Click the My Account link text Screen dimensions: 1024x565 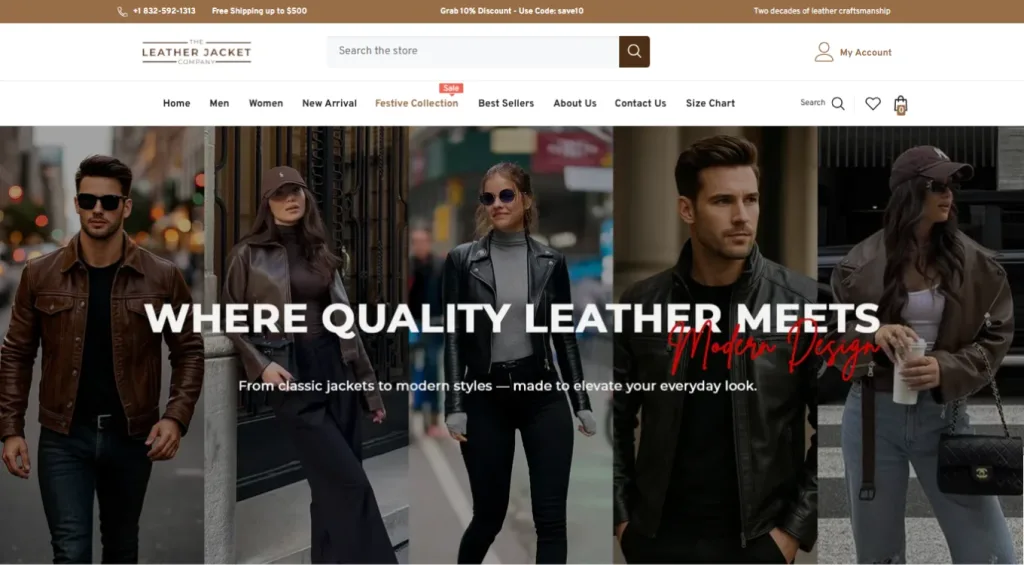tap(865, 52)
